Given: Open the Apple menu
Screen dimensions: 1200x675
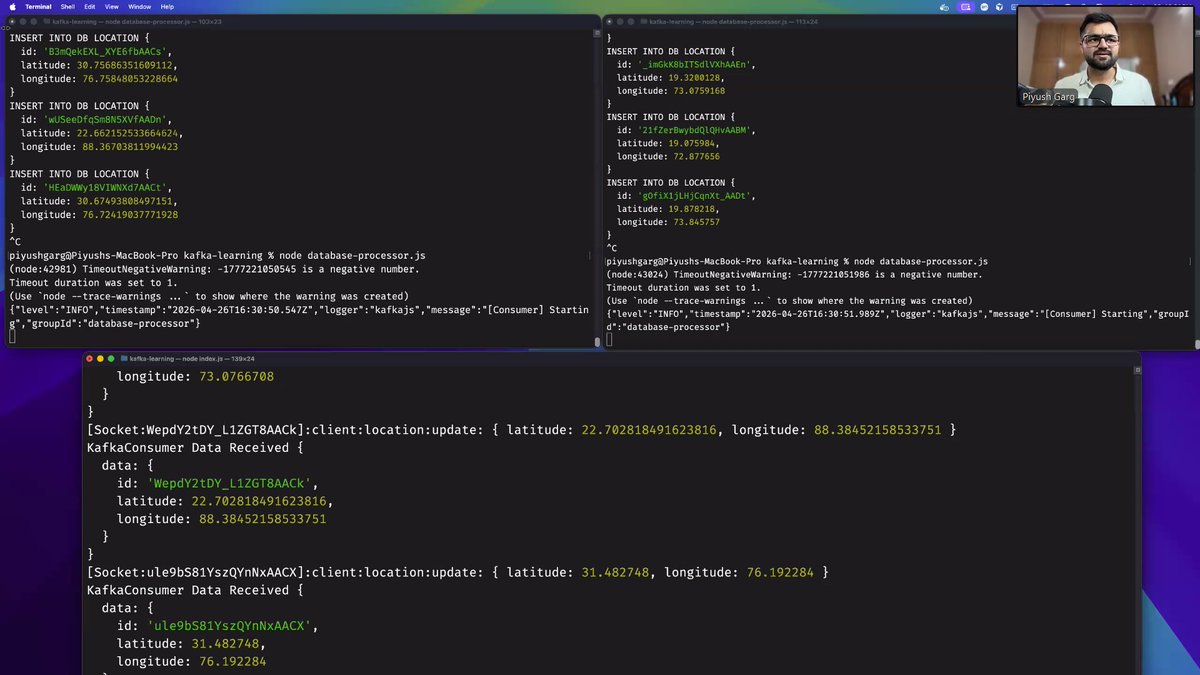Looking at the screenshot, I should [x=10, y=6].
